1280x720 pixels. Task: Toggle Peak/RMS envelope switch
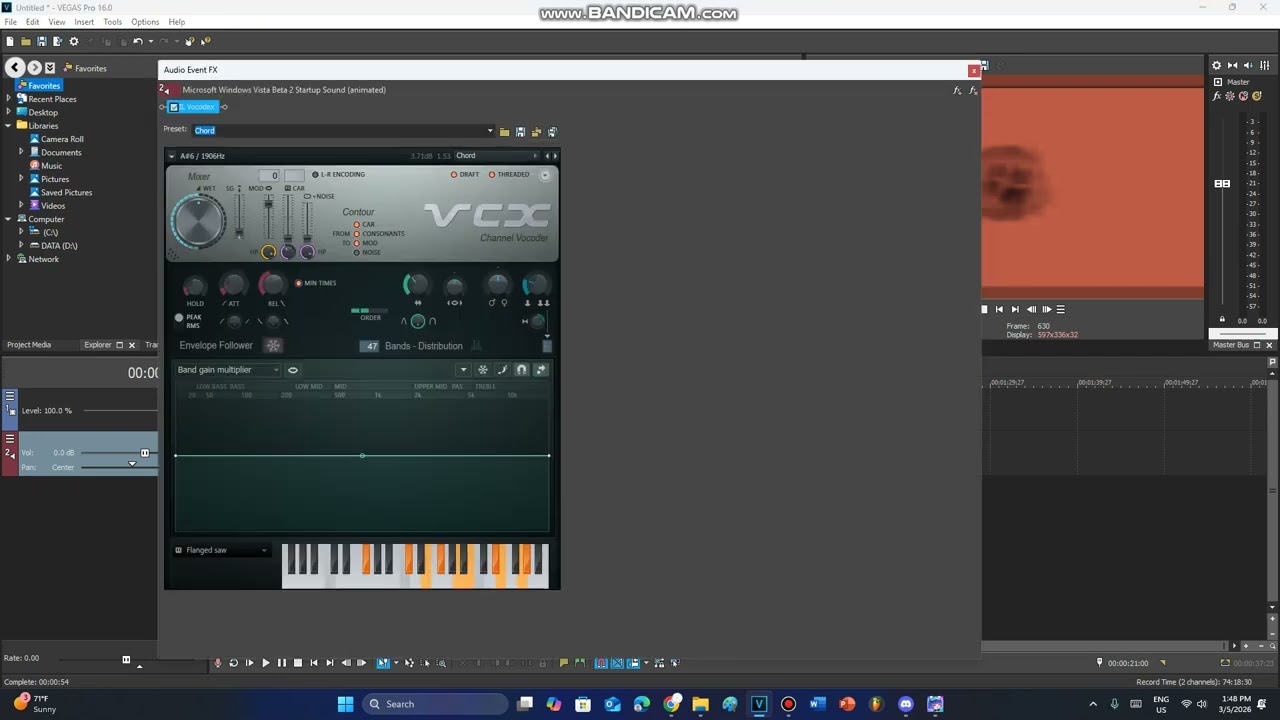179,319
